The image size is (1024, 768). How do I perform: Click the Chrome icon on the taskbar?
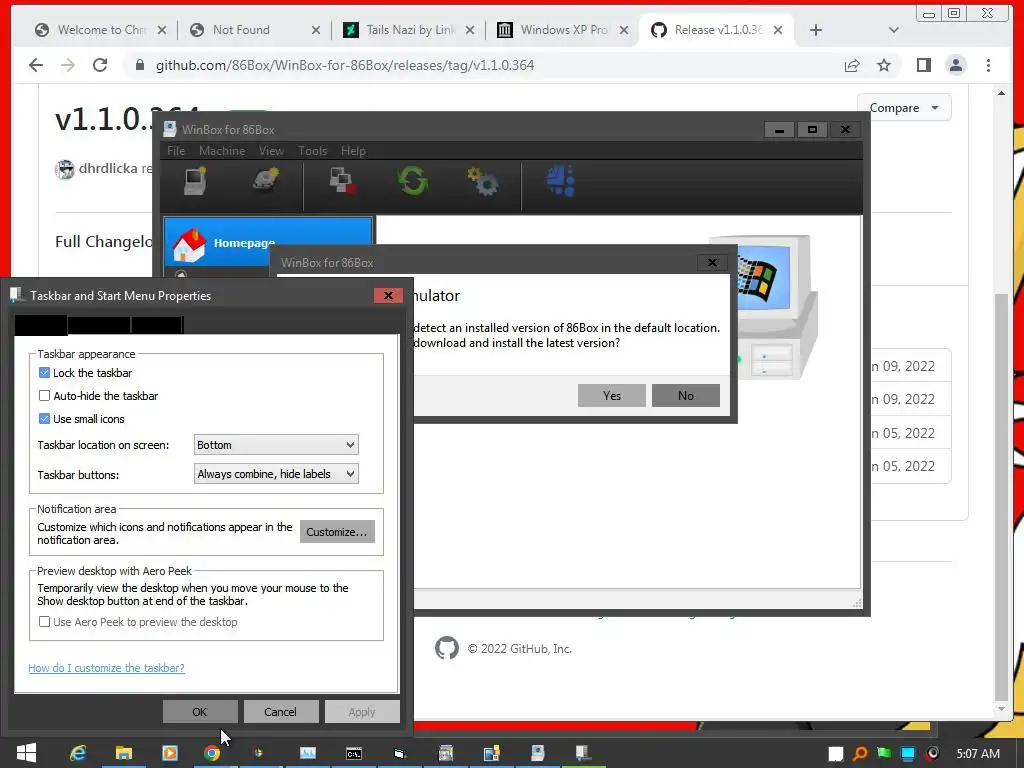(x=212, y=753)
